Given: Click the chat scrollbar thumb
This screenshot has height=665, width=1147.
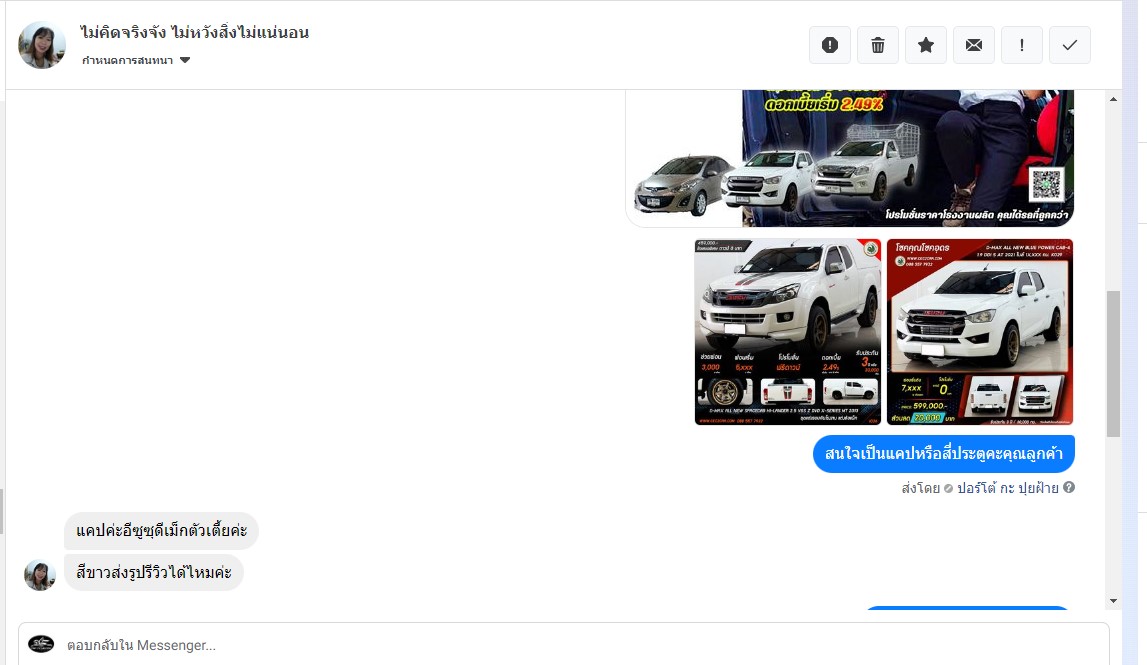Looking at the screenshot, I should tap(1113, 364).
